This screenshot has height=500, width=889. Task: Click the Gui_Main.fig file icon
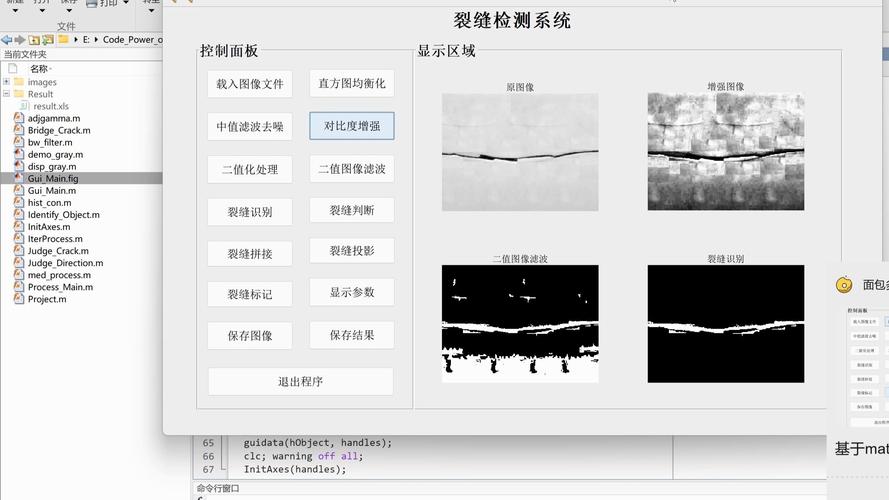coord(19,178)
